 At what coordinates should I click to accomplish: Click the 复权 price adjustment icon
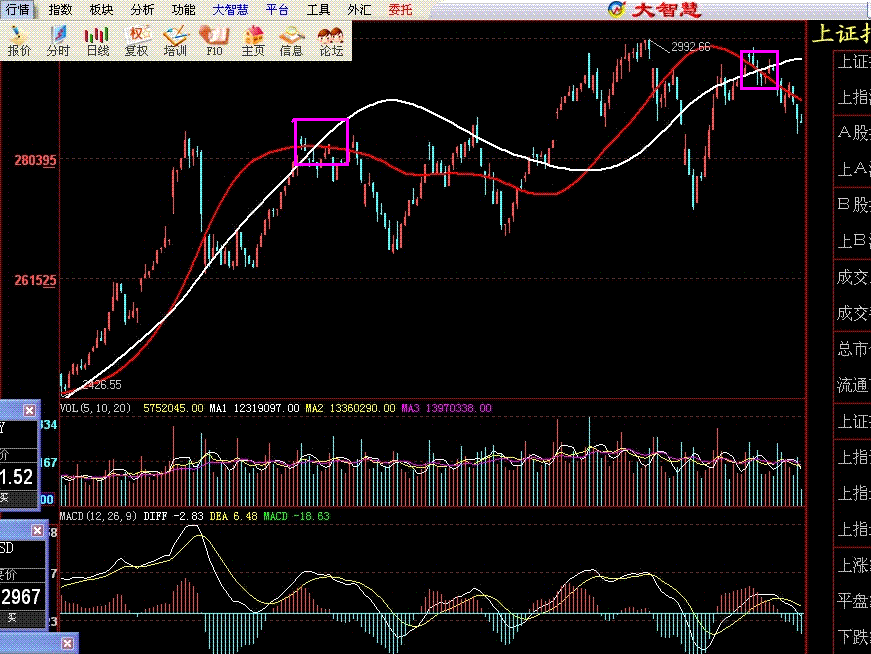pos(136,41)
